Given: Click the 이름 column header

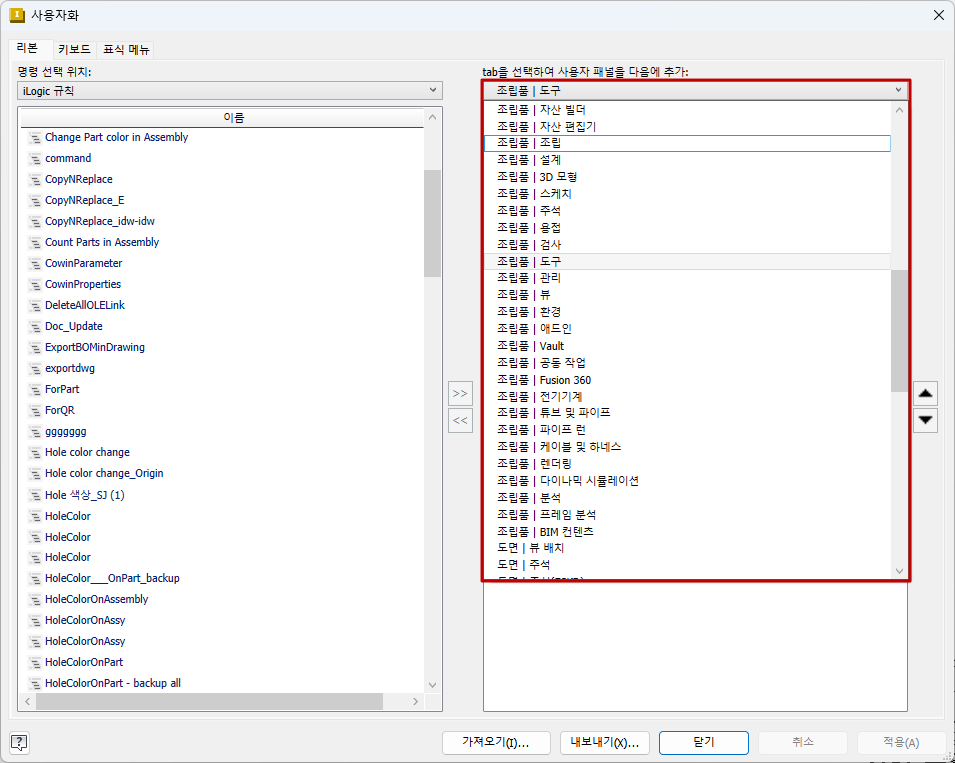Looking at the screenshot, I should pyautogui.click(x=222, y=118).
